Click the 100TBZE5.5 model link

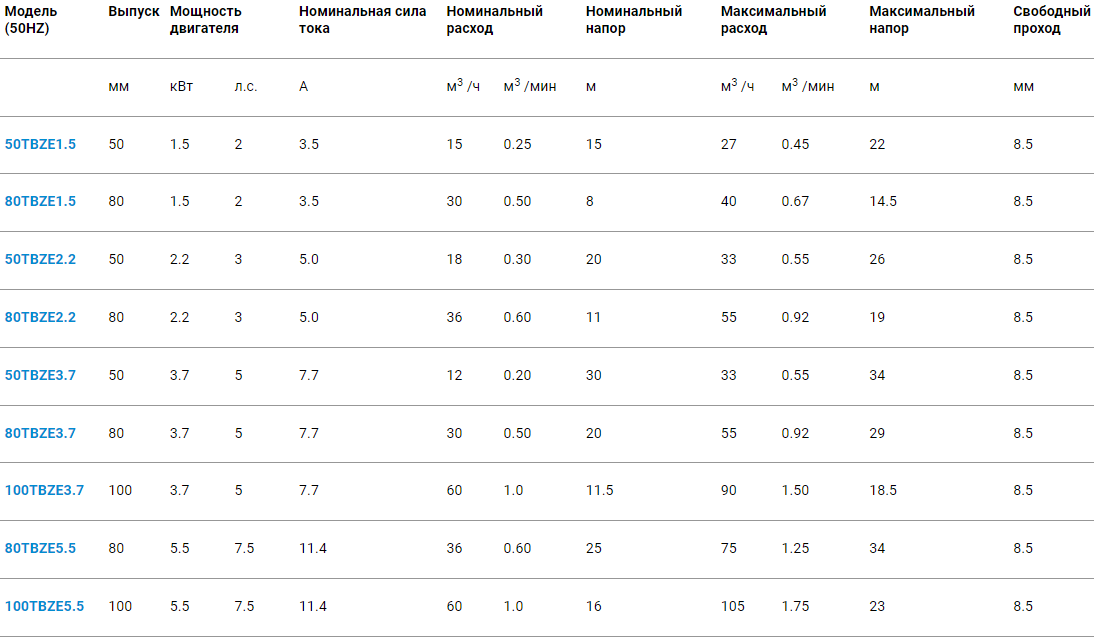pyautogui.click(x=44, y=607)
